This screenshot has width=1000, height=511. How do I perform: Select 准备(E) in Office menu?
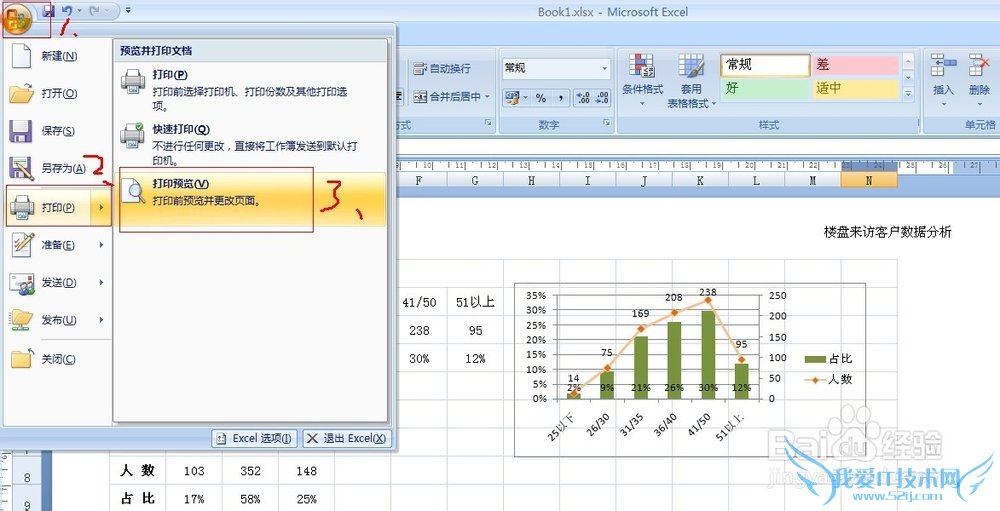pyautogui.click(x=57, y=245)
